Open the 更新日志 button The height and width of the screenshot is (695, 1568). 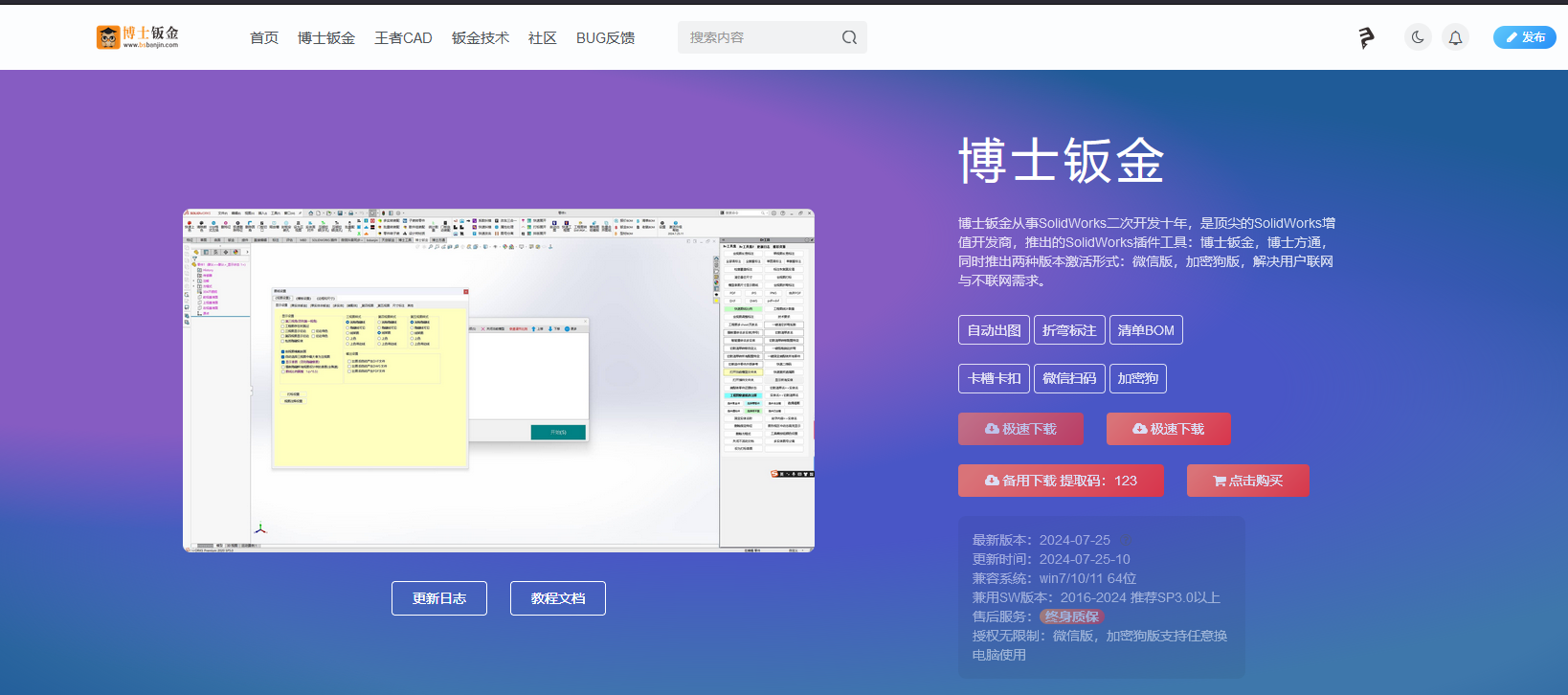(439, 598)
